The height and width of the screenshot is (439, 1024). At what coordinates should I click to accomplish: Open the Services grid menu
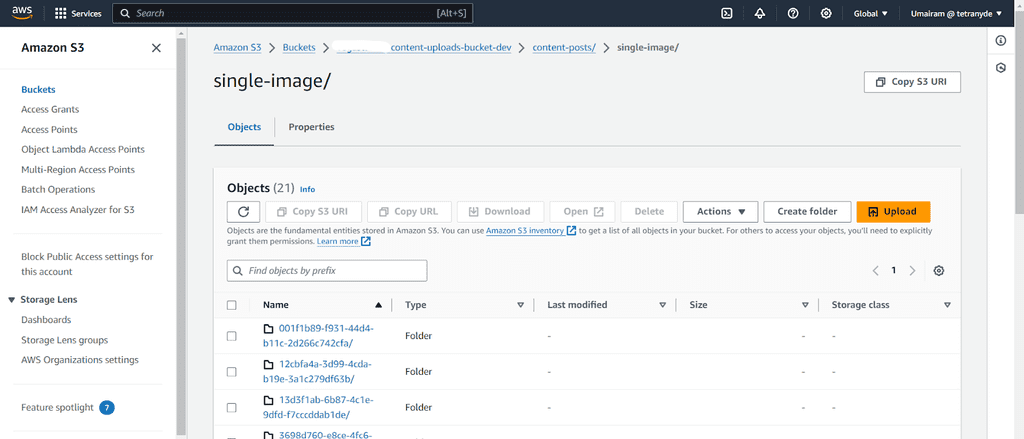(x=78, y=13)
